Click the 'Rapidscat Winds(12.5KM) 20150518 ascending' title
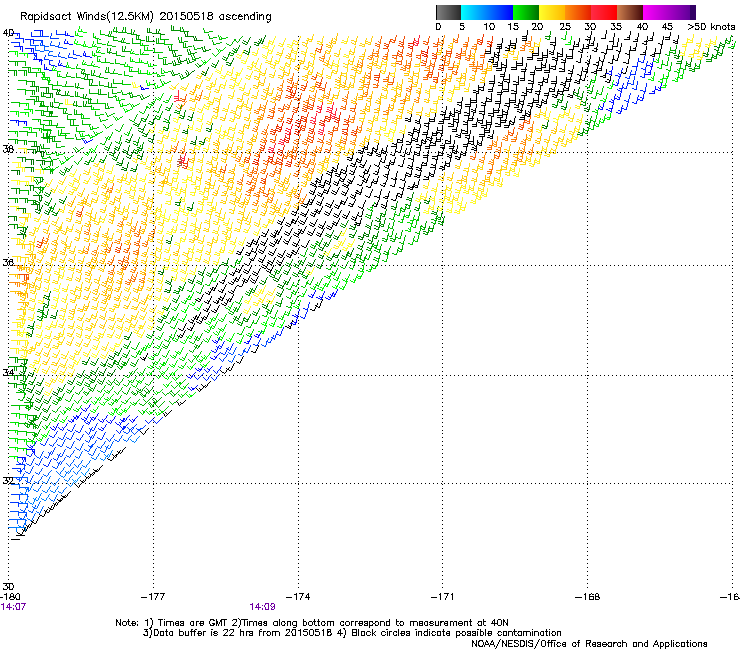740x650 pixels. 145,17
